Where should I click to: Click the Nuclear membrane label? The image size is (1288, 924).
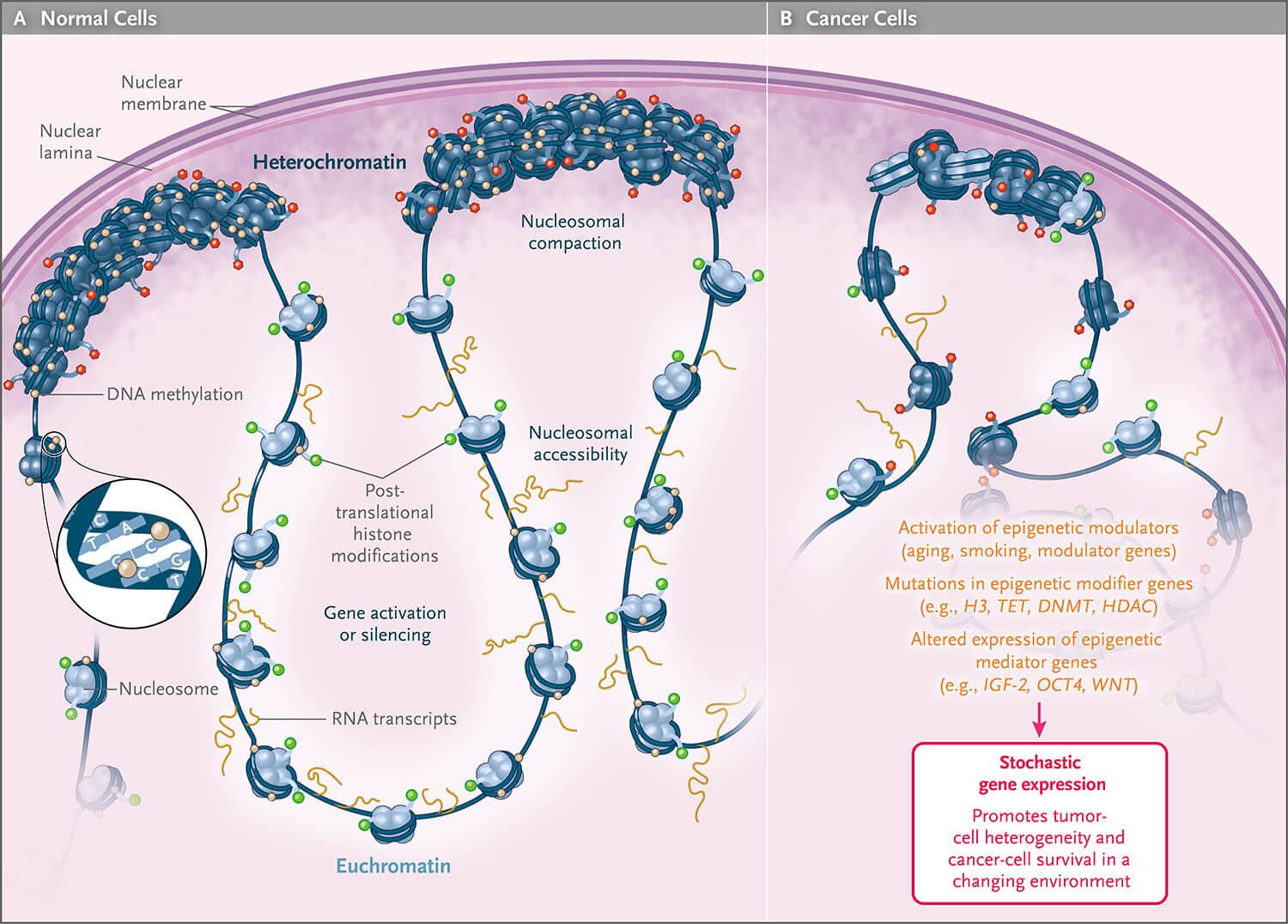(x=163, y=93)
